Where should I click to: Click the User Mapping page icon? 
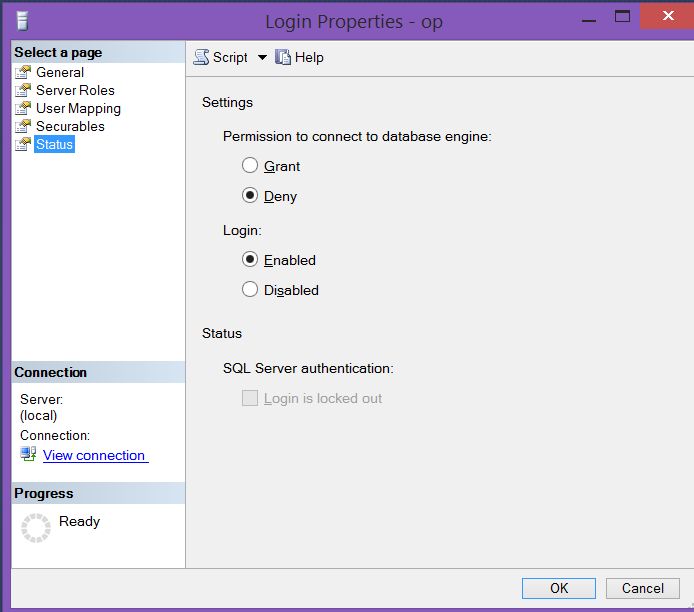23,108
